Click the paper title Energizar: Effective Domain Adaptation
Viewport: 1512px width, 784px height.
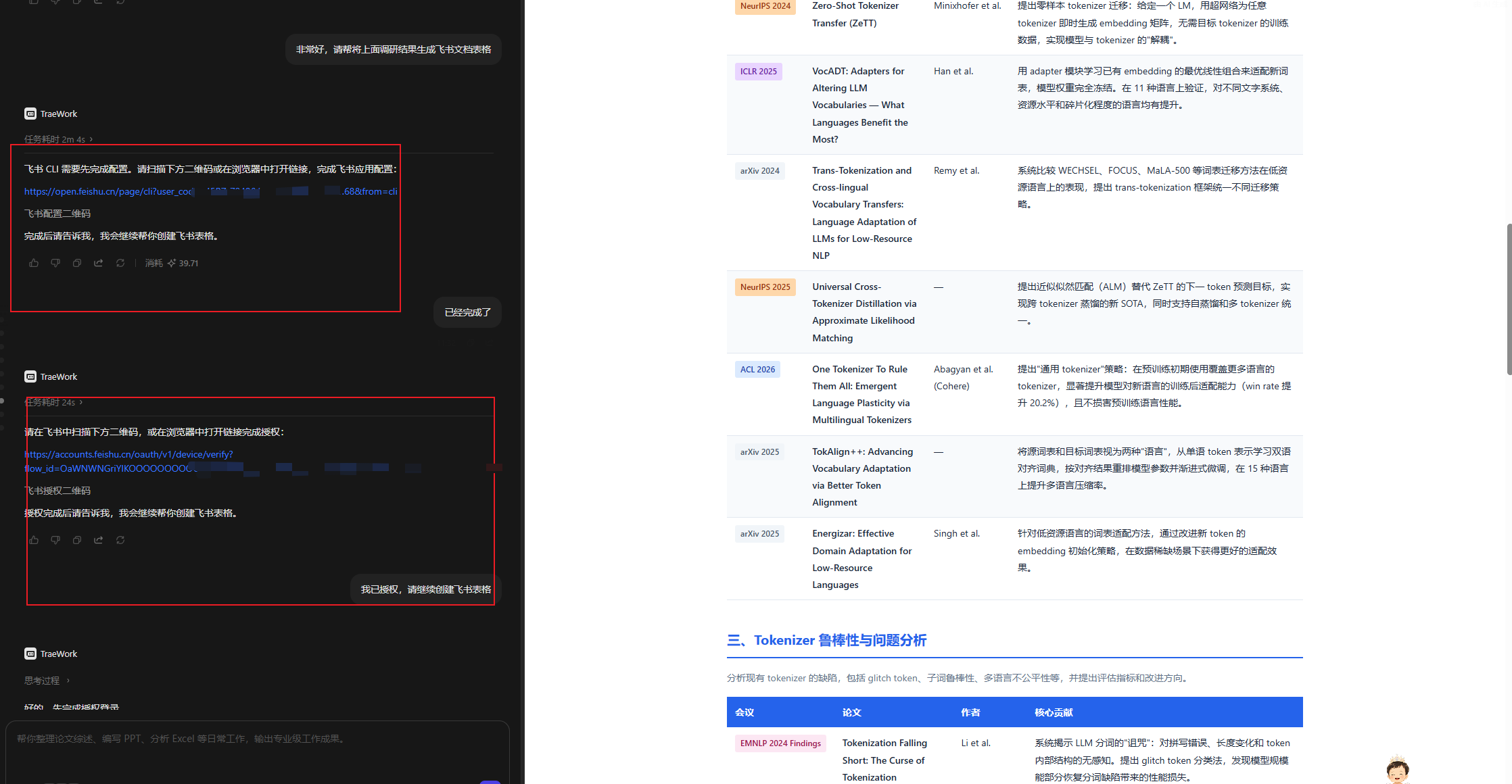[x=861, y=559]
